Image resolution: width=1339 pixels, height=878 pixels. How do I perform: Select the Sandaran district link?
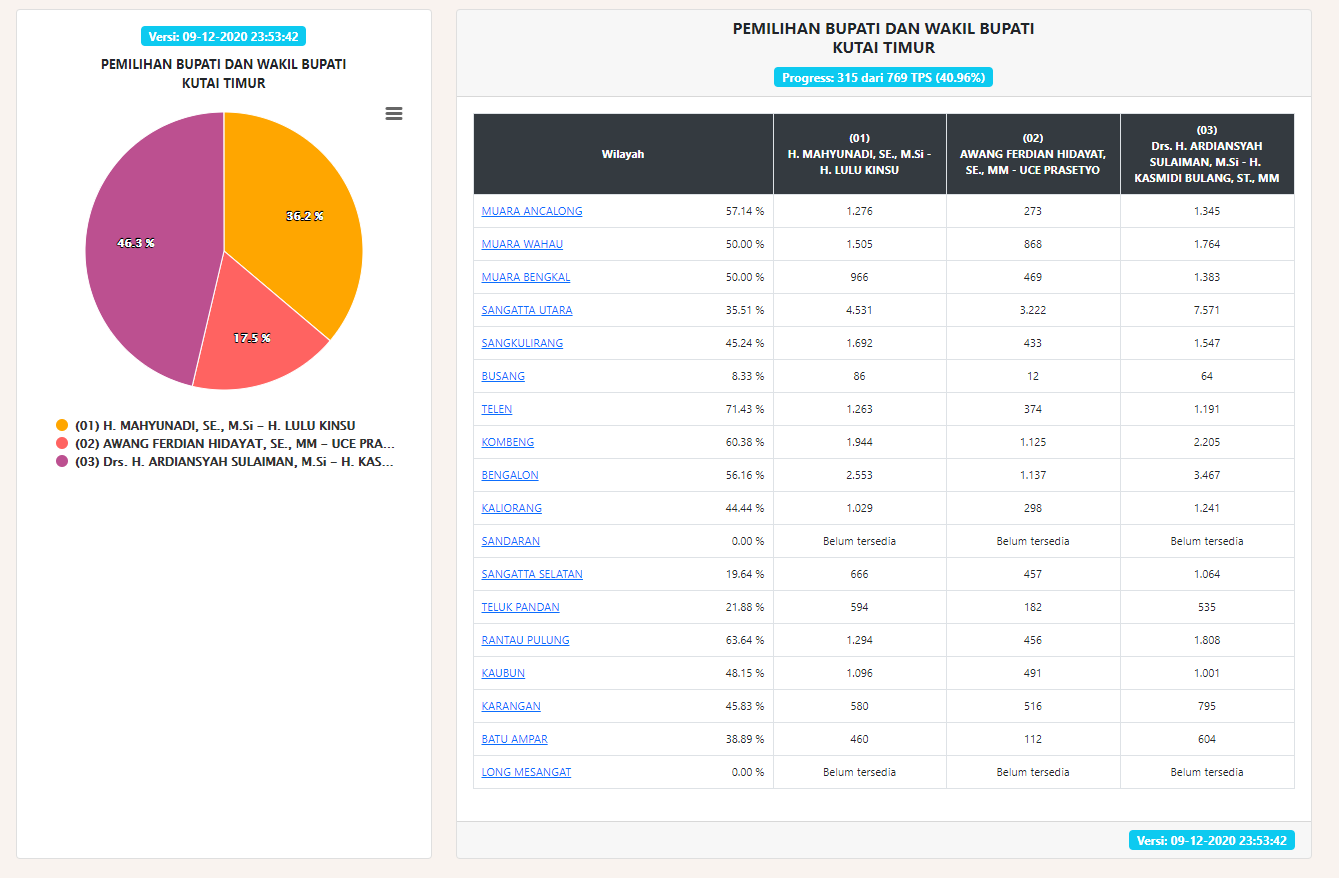(x=511, y=541)
